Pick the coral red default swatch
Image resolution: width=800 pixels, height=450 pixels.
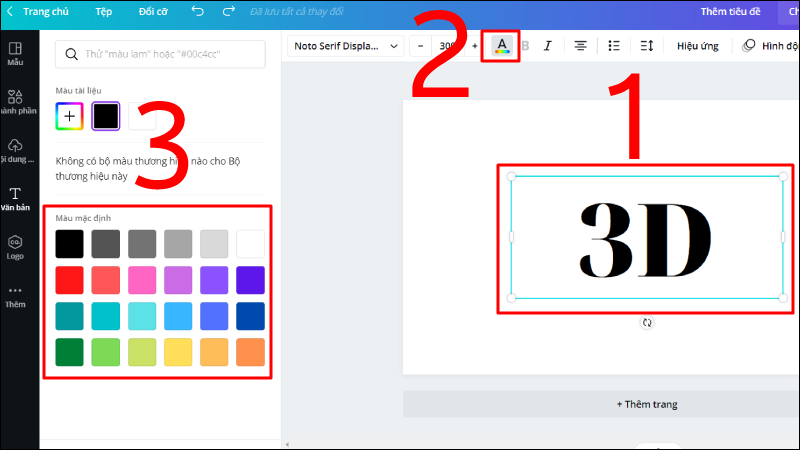coord(106,280)
